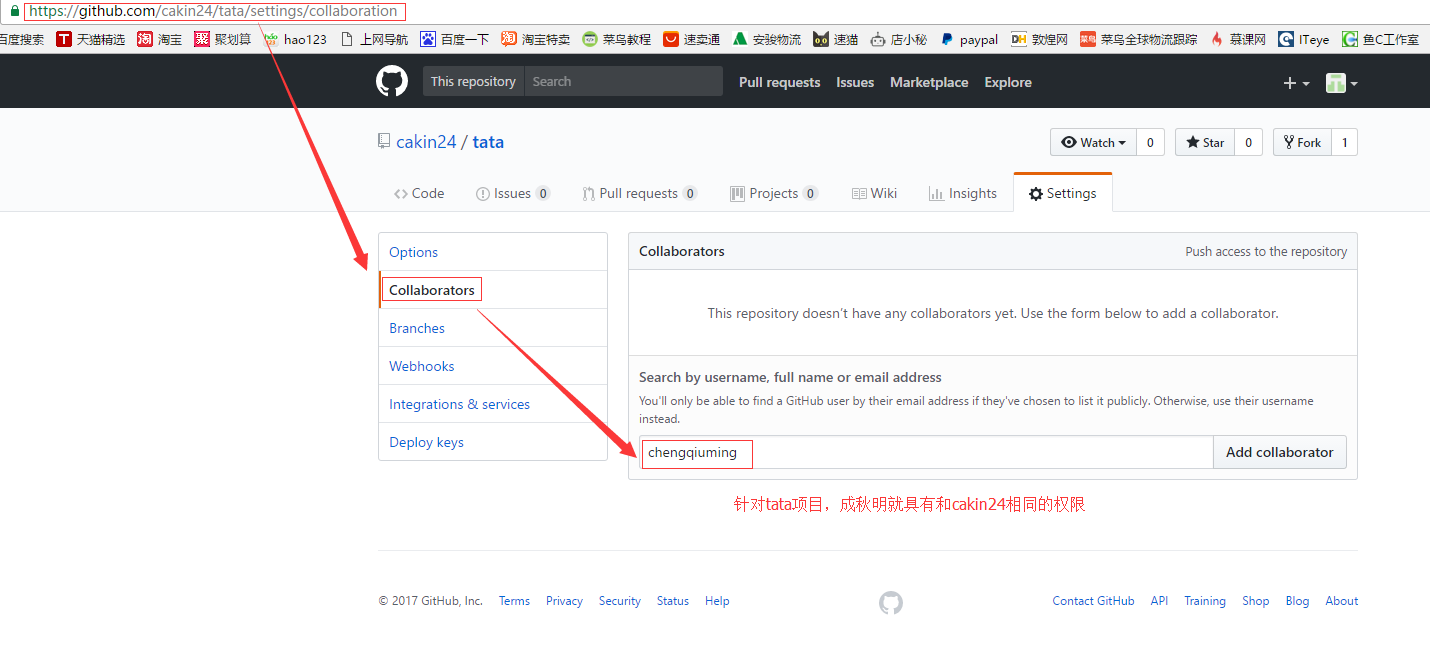Image resolution: width=1430 pixels, height=663 pixels.
Task: Focus the GitHub search box
Action: coord(623,81)
